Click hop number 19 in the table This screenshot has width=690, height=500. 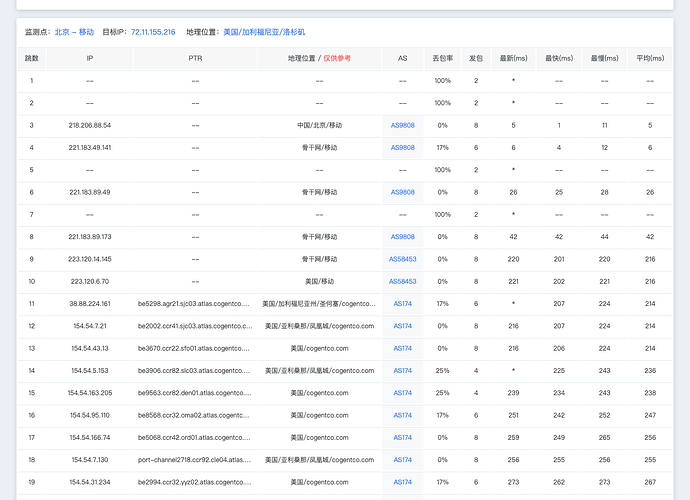click(32, 482)
